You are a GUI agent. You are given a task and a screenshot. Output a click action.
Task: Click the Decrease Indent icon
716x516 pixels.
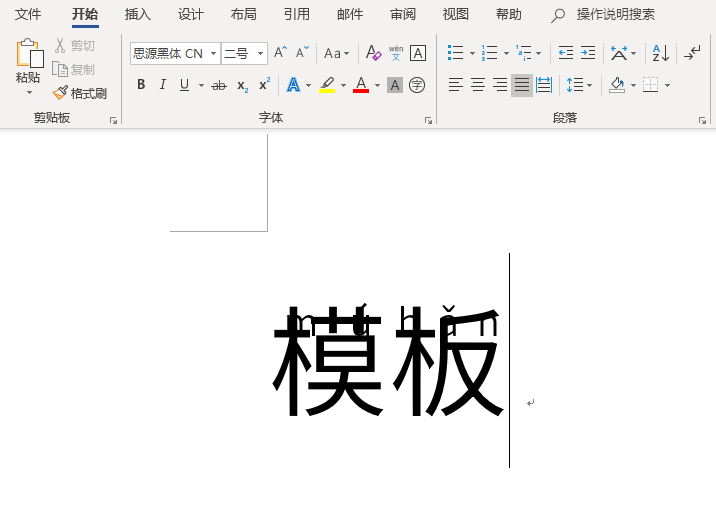(566, 53)
